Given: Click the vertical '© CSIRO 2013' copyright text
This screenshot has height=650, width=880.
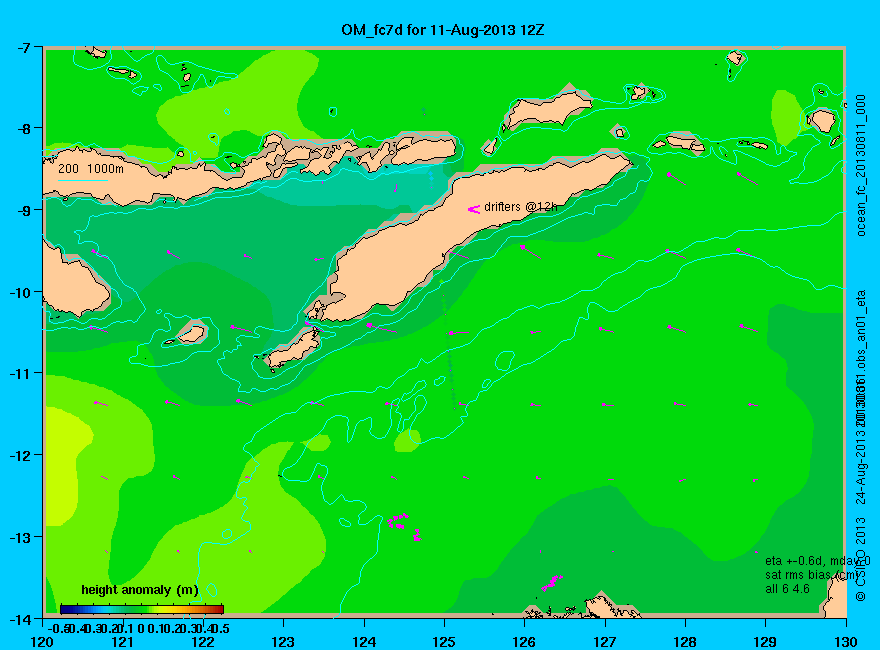Looking at the screenshot, I should tap(861, 562).
